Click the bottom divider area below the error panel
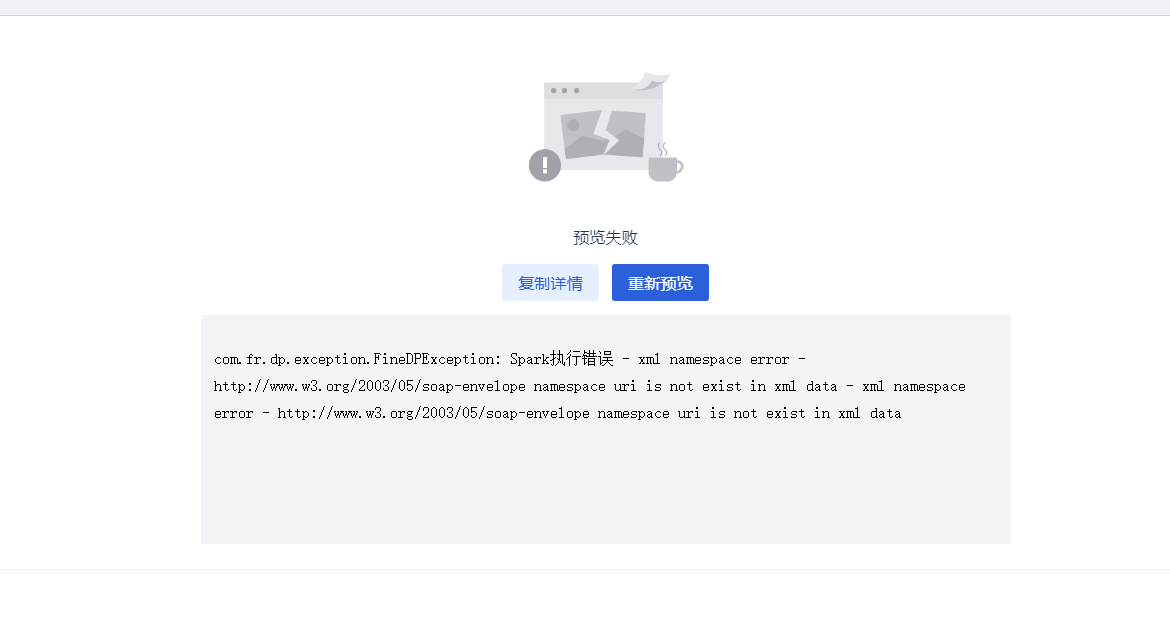This screenshot has height=618, width=1170. click(585, 570)
